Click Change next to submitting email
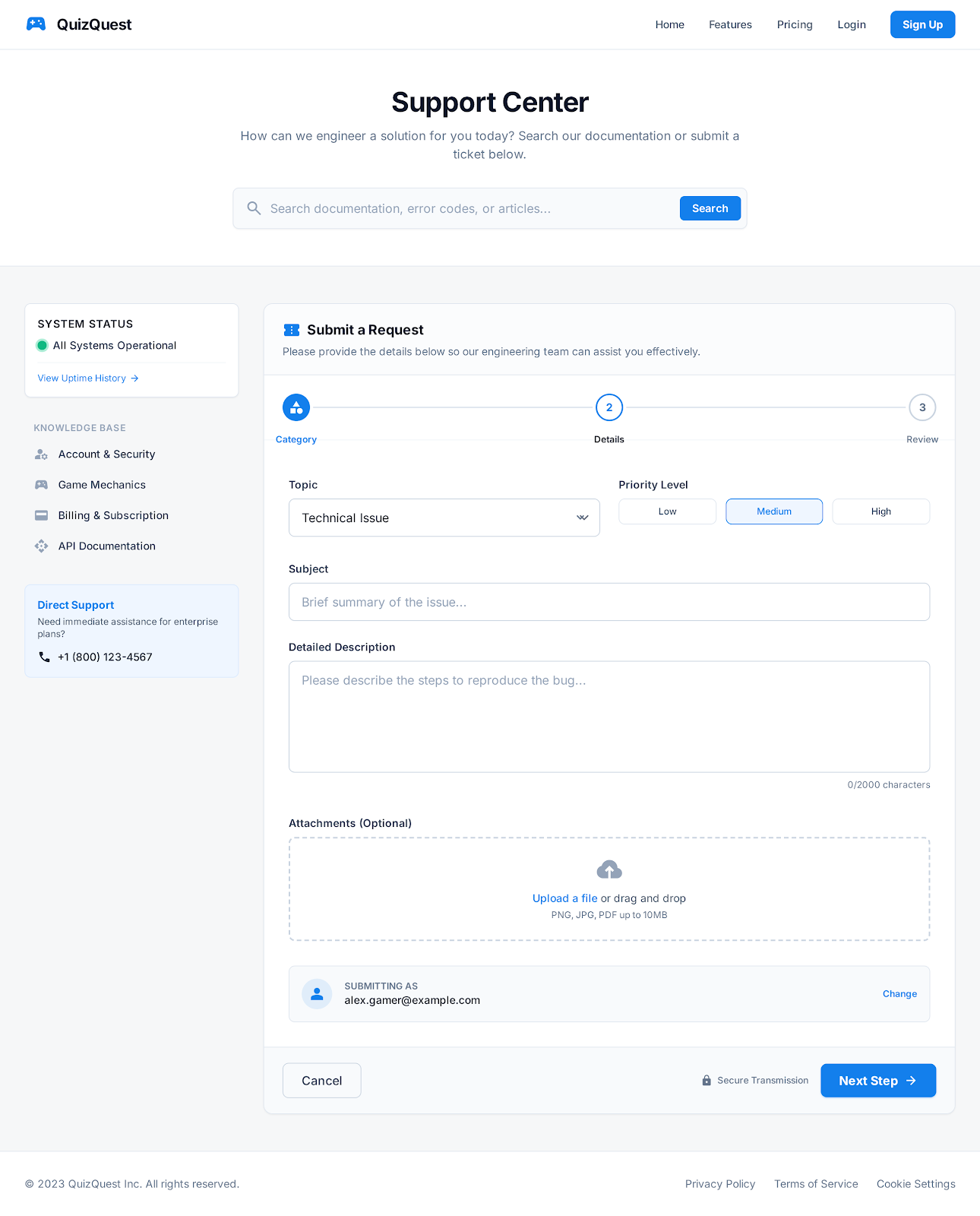 coord(899,993)
